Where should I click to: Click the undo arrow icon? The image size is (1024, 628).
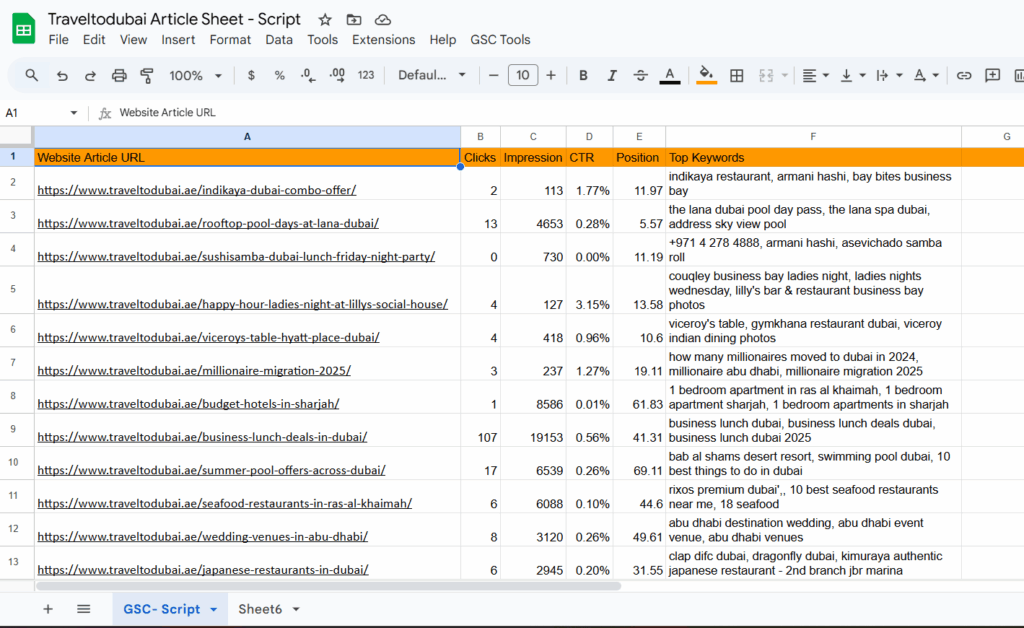[x=62, y=75]
